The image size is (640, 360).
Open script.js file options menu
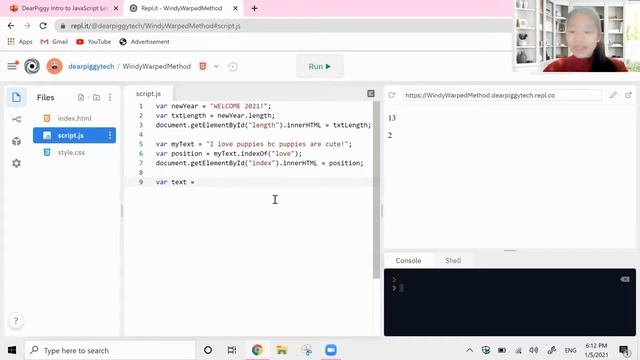pos(110,135)
